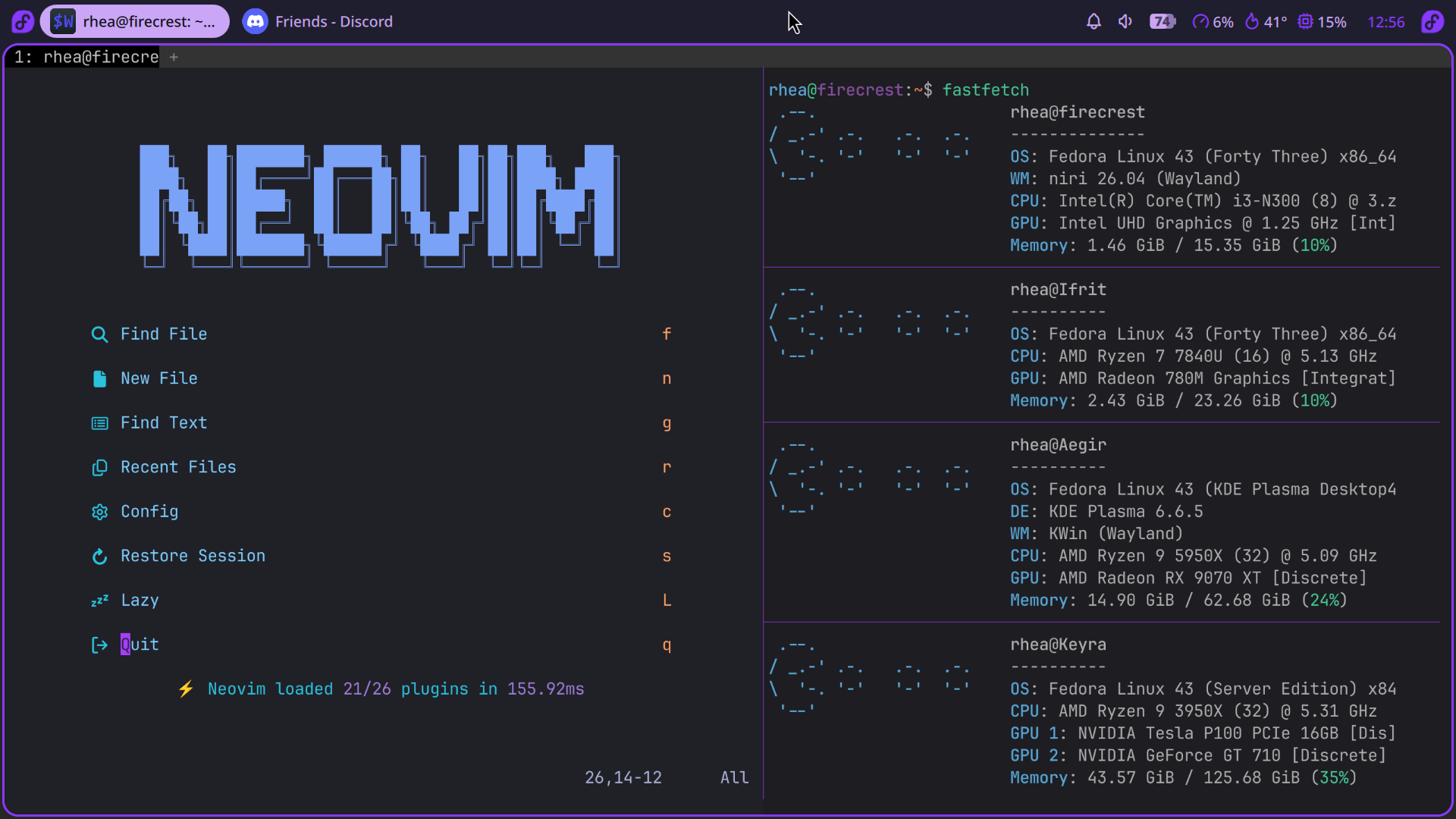Click the gear icon beside Config
Screen dimensions: 1456x819
[99, 512]
